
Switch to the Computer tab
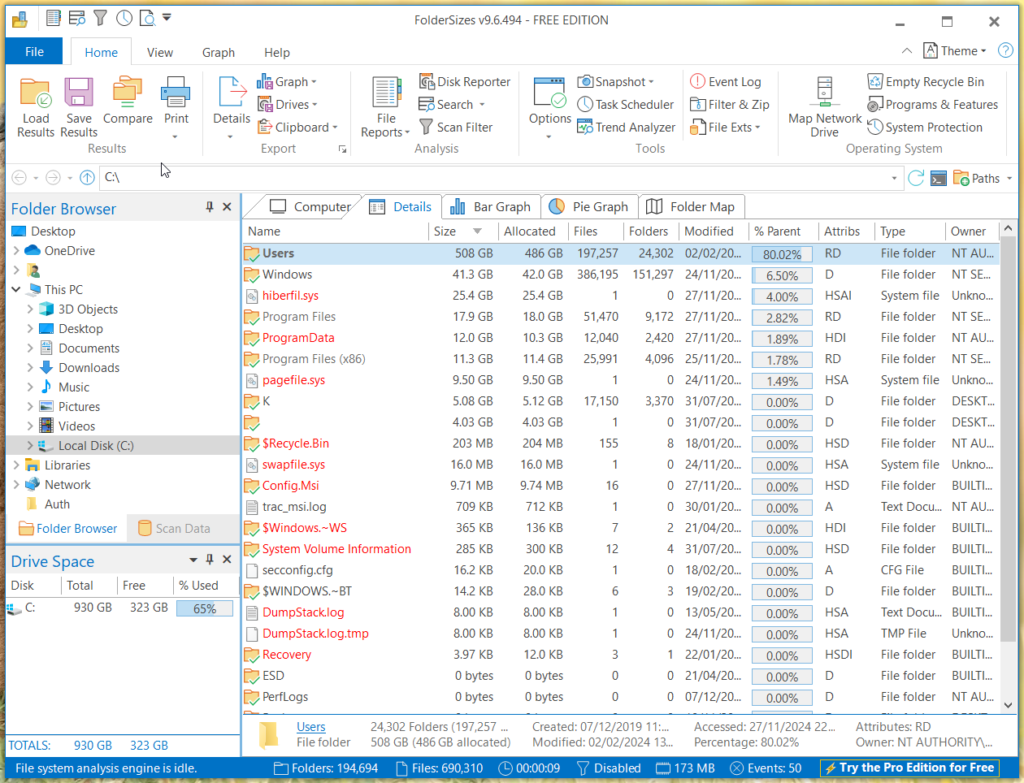(310, 207)
